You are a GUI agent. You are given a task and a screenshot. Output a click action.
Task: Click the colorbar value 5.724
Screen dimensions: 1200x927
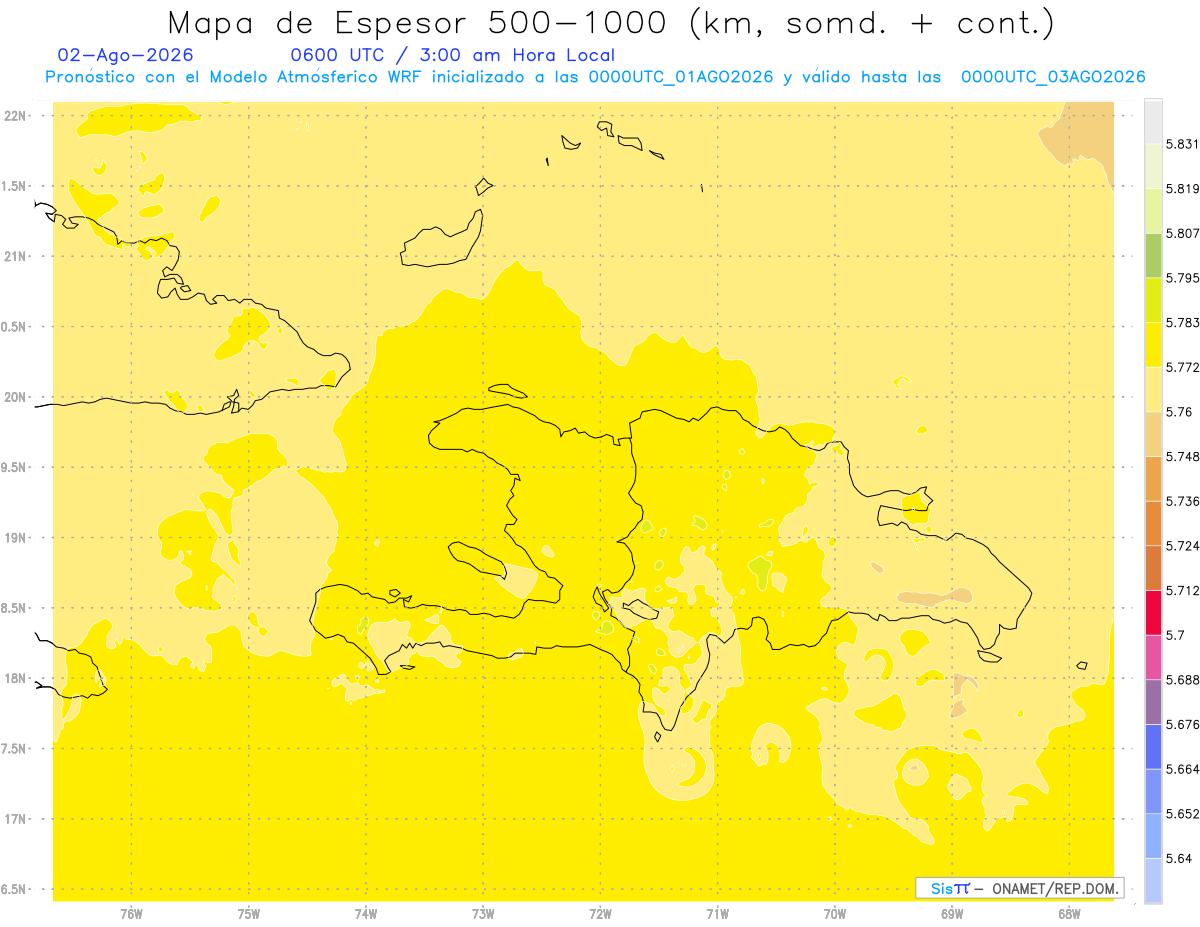pos(1182,546)
